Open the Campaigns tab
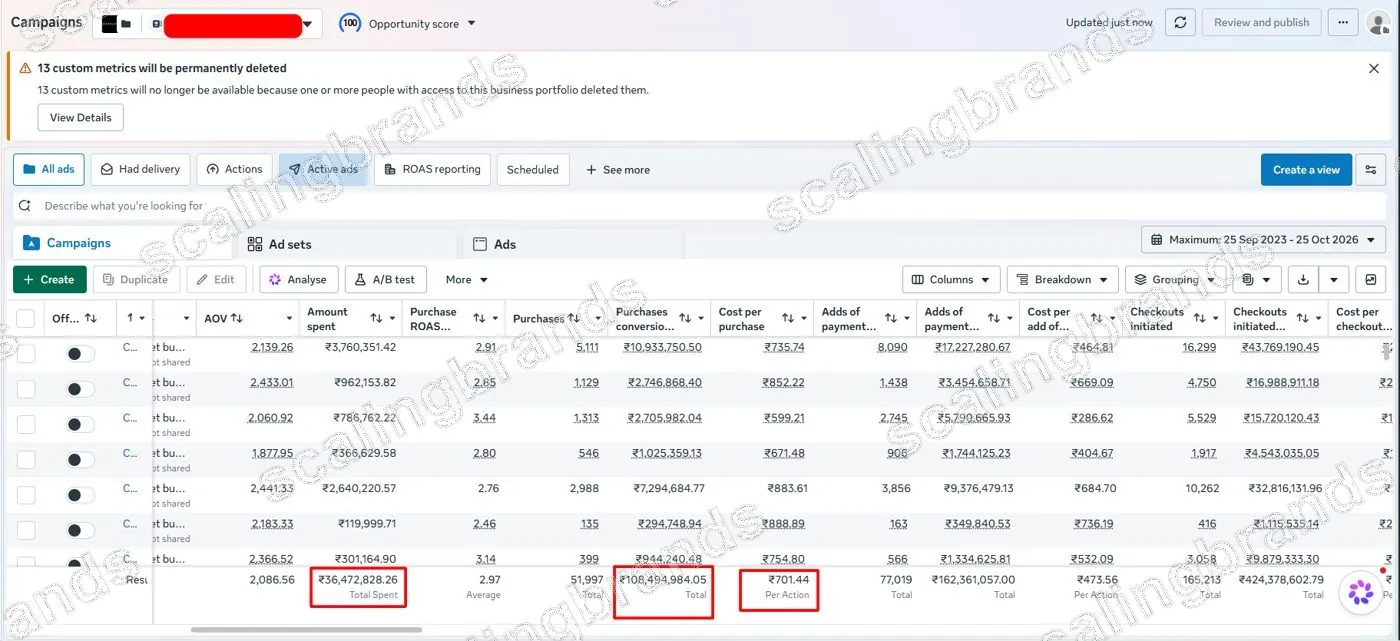Screen dimensions: 1400x641 click(x=122, y=243)
